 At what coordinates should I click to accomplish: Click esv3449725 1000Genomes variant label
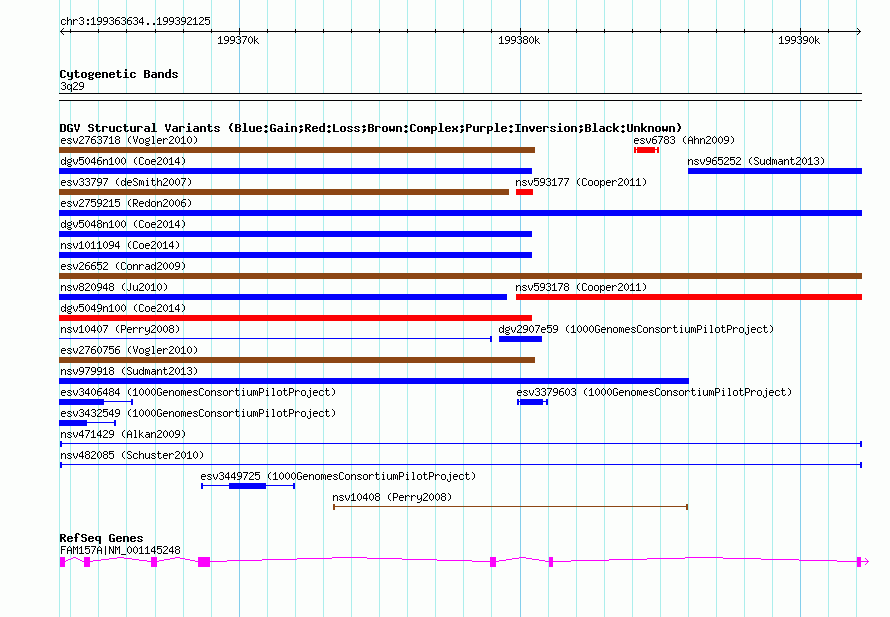click(x=338, y=476)
